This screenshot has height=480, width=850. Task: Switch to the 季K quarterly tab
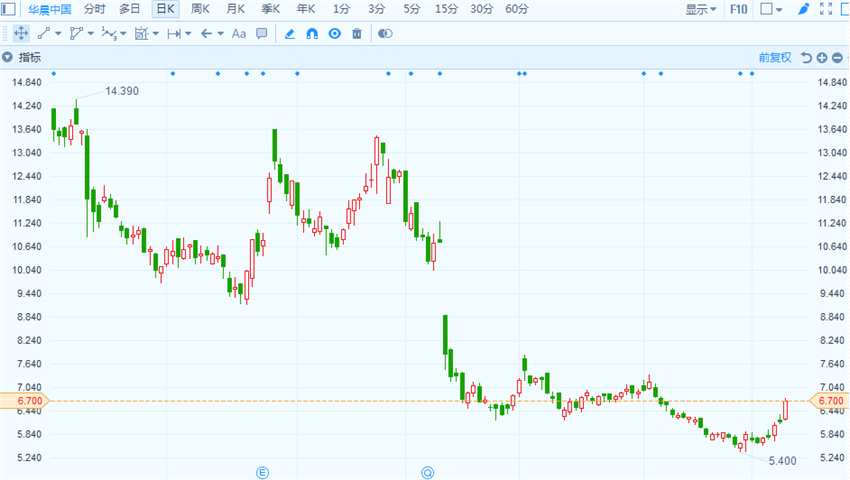(271, 9)
